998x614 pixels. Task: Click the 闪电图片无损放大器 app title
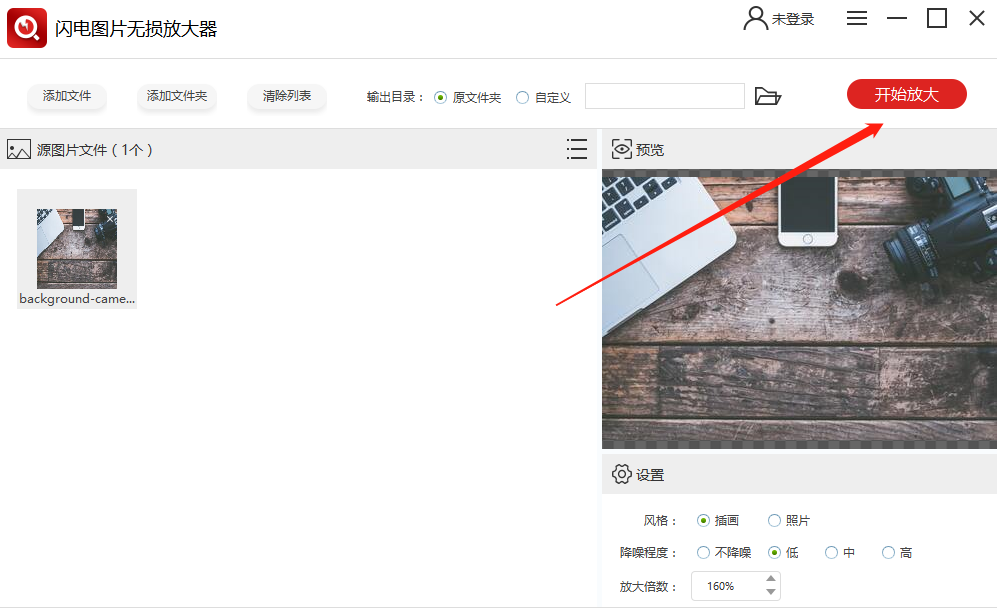[136, 29]
